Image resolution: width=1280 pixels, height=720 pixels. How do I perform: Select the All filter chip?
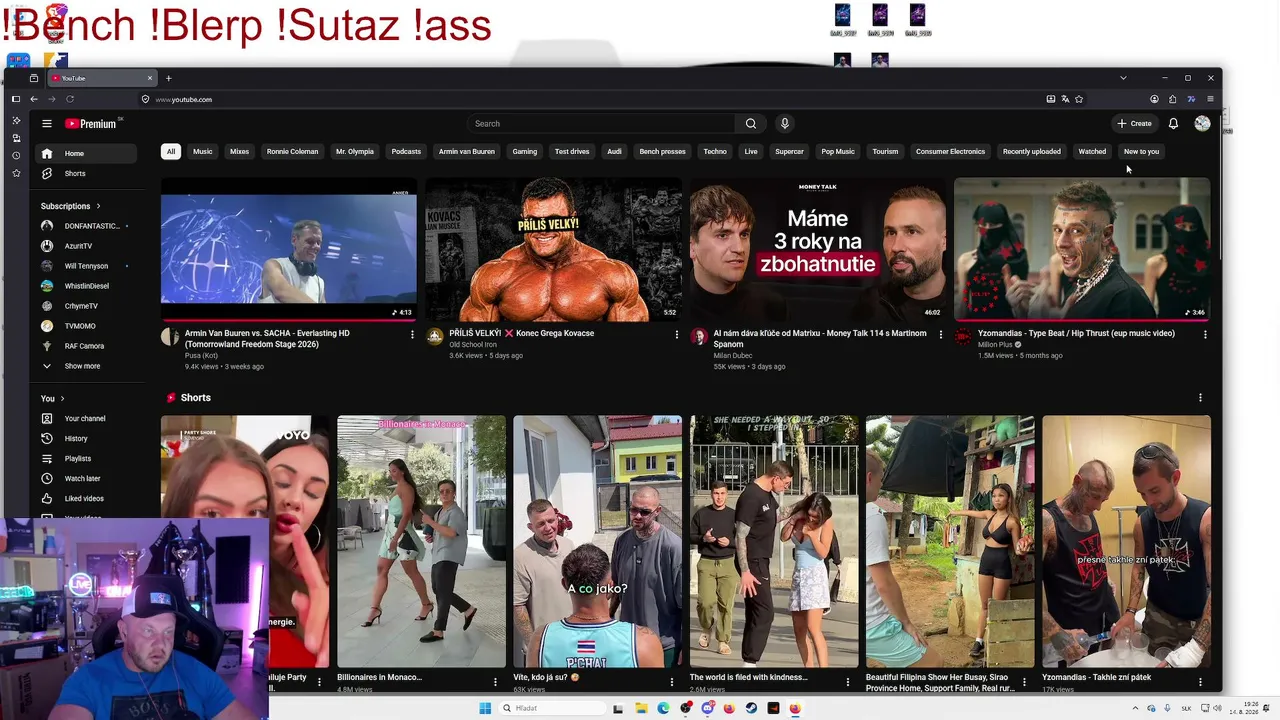point(171,152)
